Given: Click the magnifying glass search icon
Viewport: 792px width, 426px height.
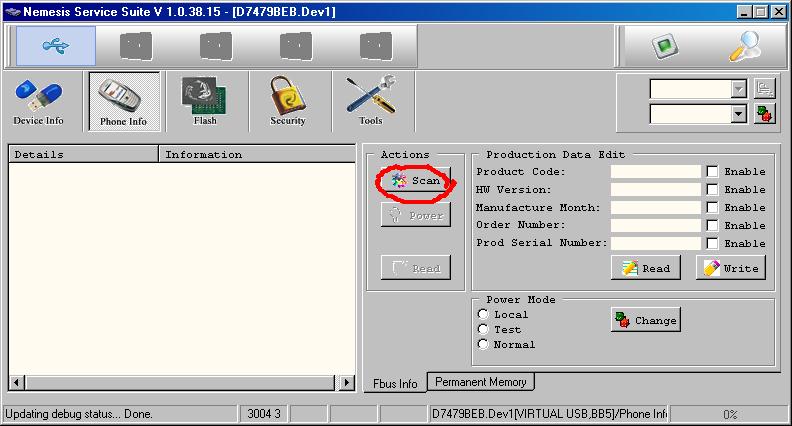Looking at the screenshot, I should 745,46.
